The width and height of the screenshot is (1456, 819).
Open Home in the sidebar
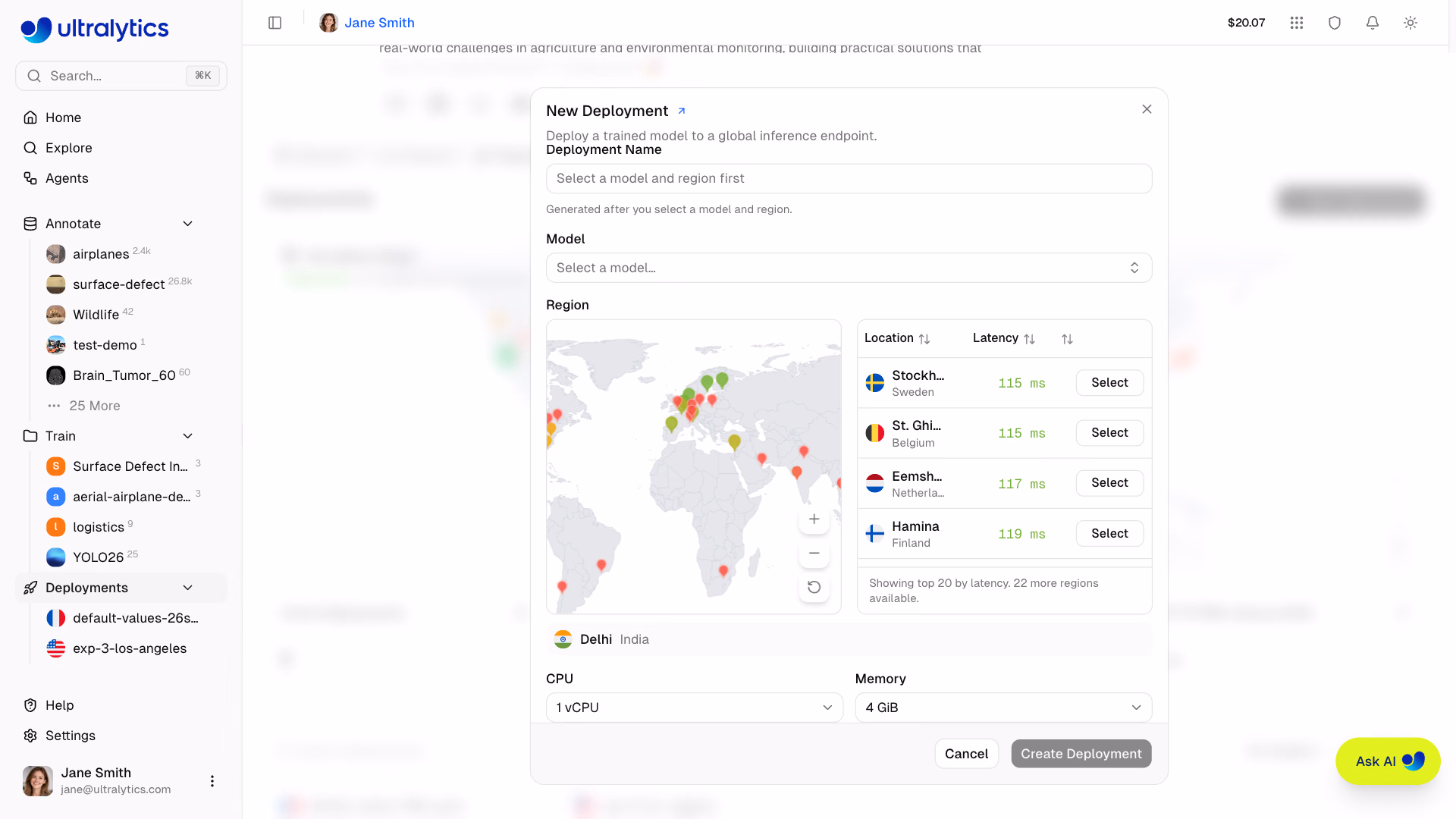pyautogui.click(x=121, y=118)
